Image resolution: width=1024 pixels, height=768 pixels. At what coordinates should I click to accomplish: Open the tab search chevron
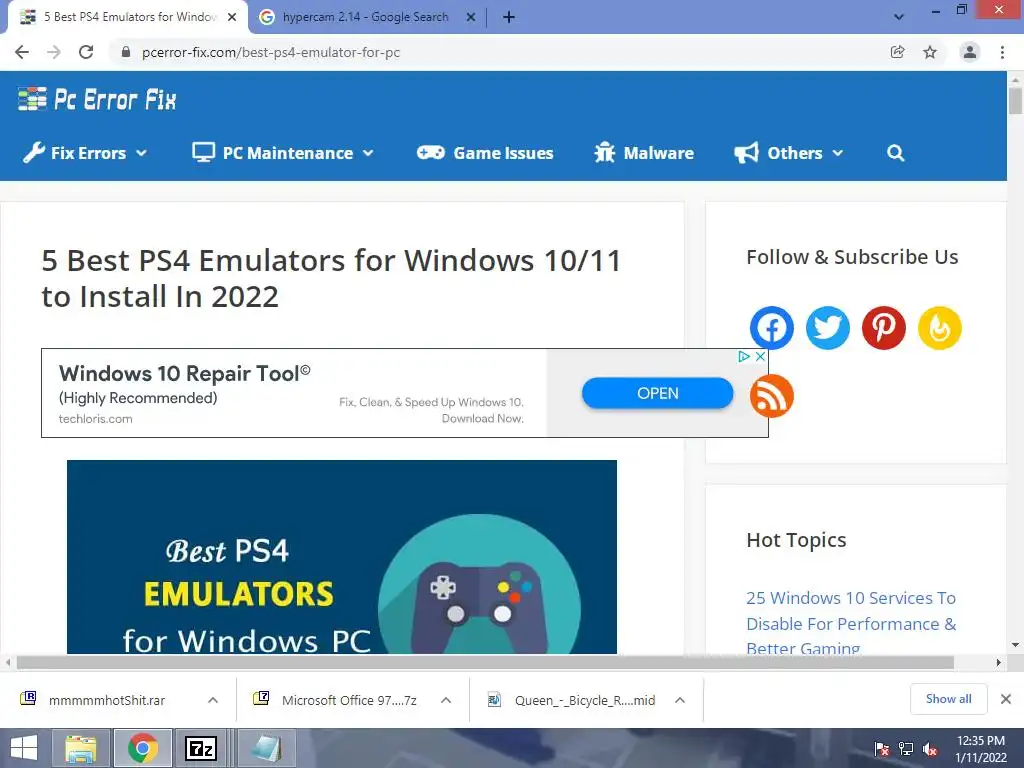899,17
